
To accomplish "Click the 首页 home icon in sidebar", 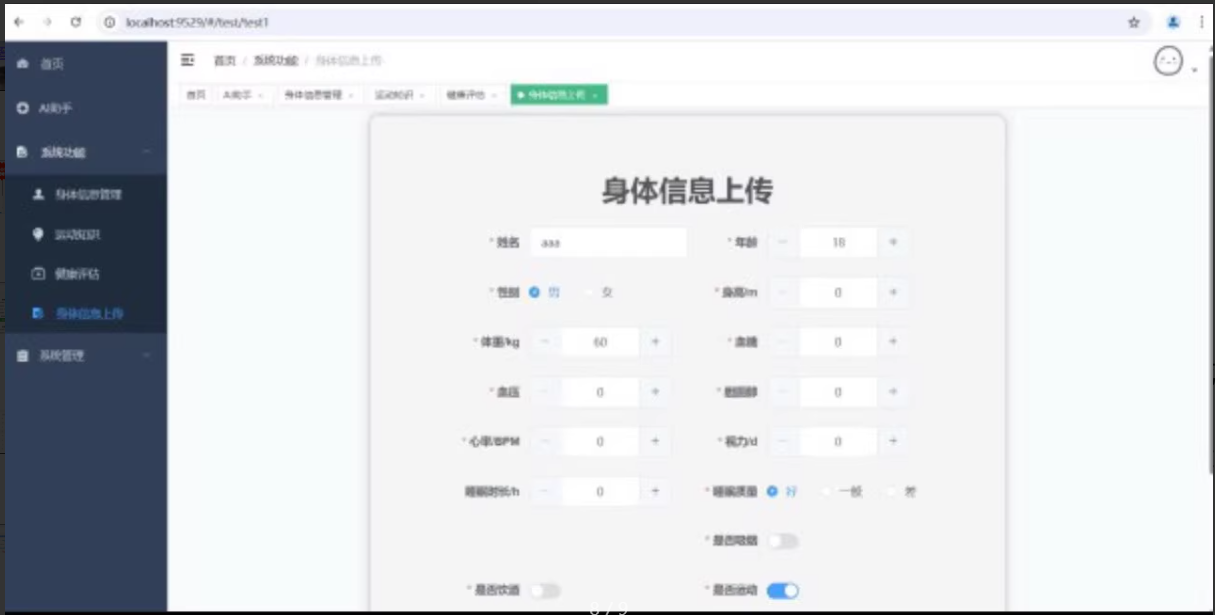I will 23,63.
